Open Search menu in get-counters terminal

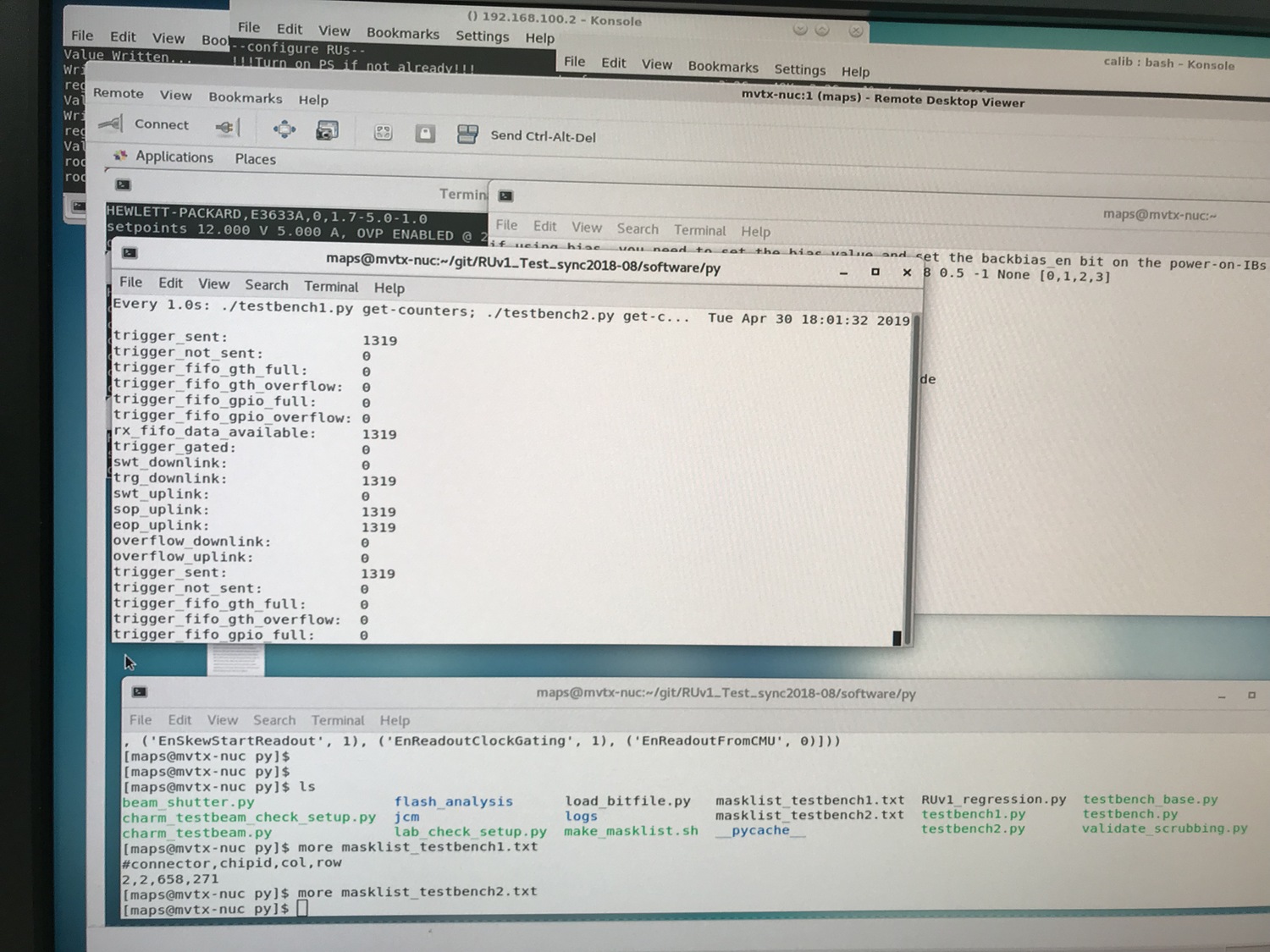pyautogui.click(x=267, y=285)
